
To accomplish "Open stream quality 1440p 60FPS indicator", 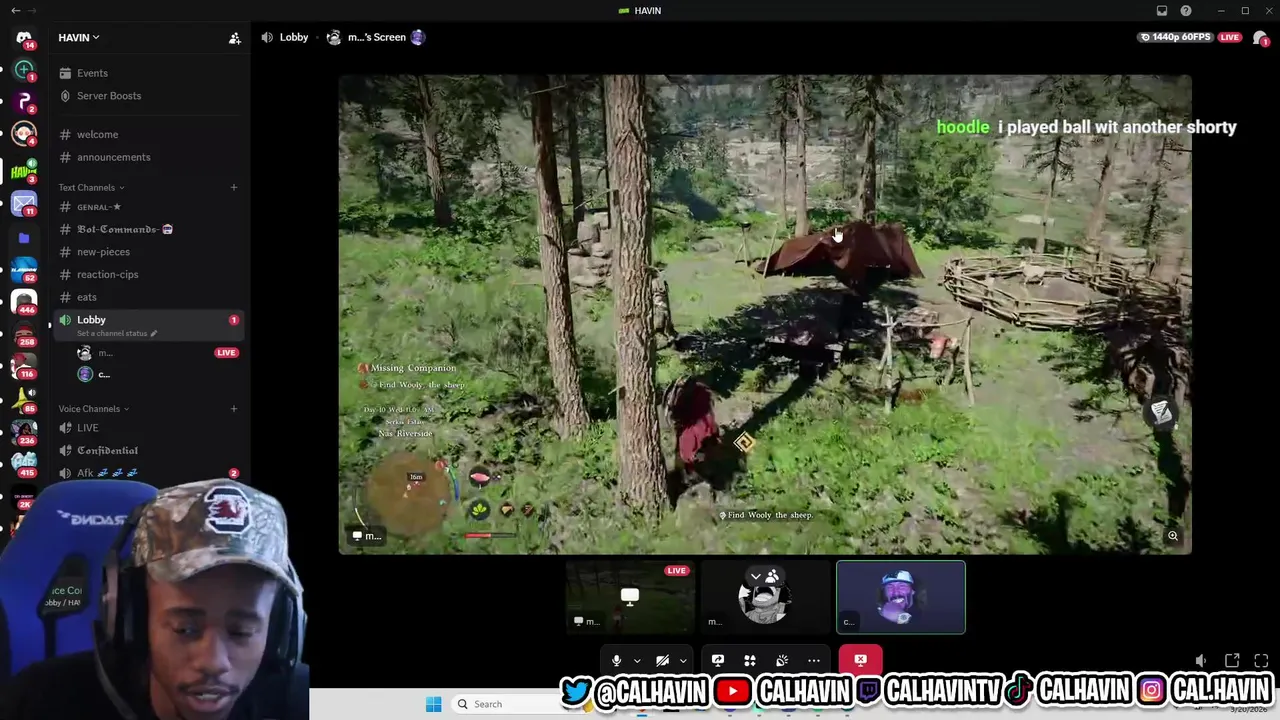I will click(1175, 37).
